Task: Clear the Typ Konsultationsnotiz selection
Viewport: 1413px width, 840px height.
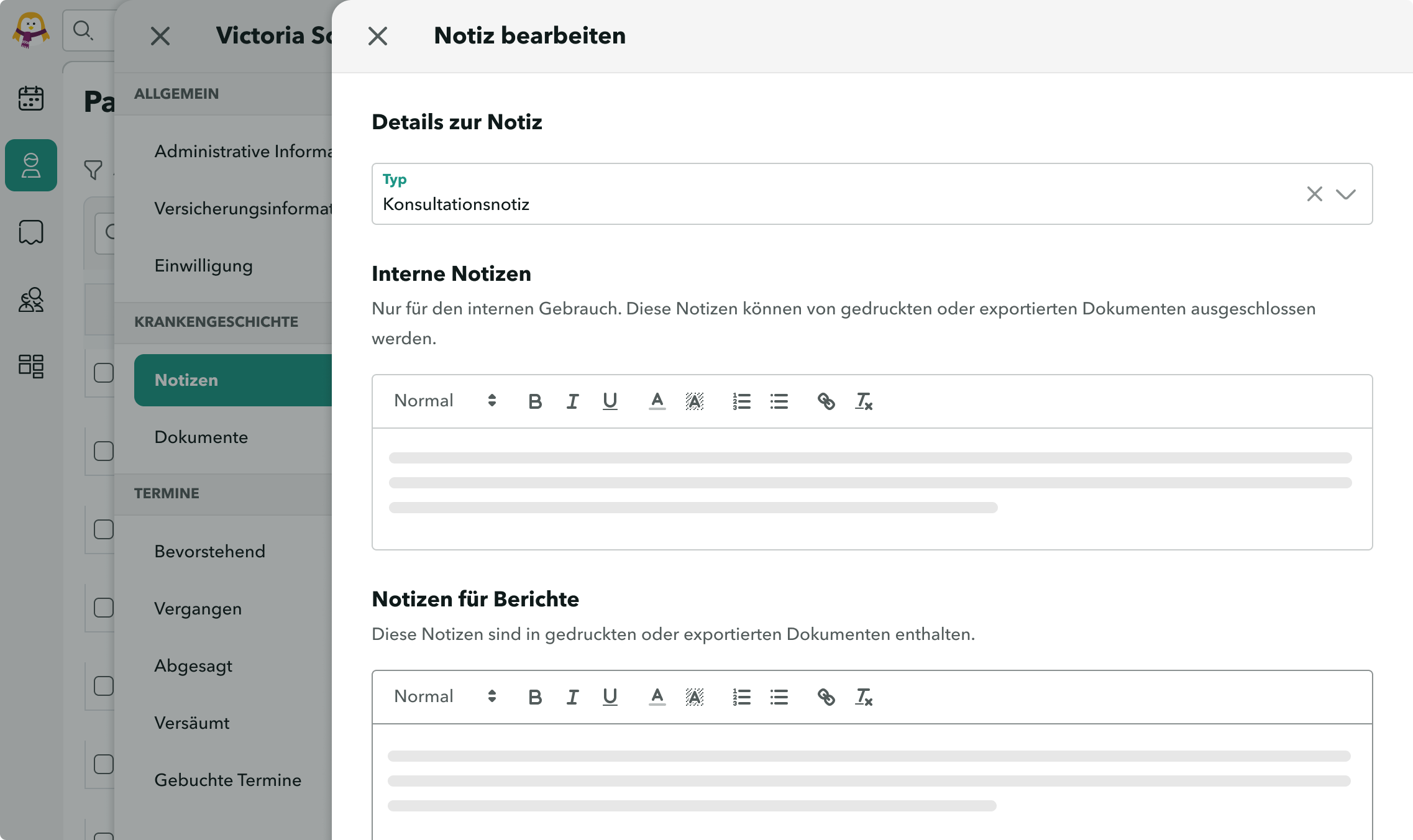Action: 1314,194
